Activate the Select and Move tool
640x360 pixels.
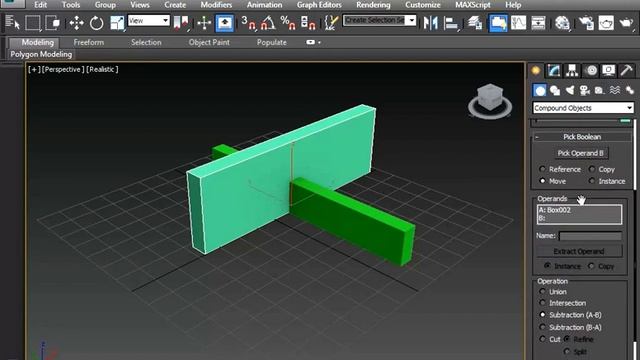pyautogui.click(x=76, y=22)
